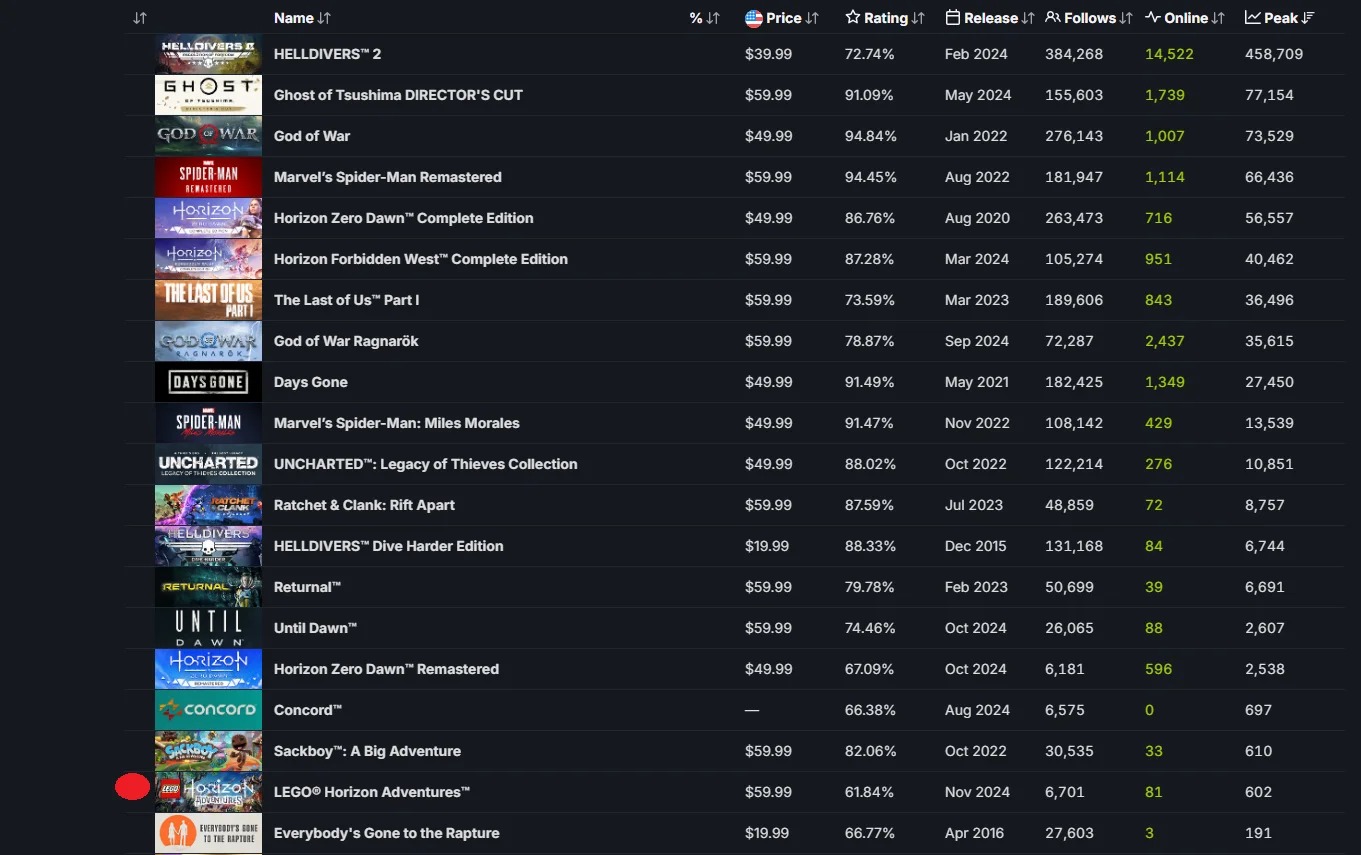Click the descending sort indicator after Peak
The image size is (1361, 855).
click(x=1308, y=18)
